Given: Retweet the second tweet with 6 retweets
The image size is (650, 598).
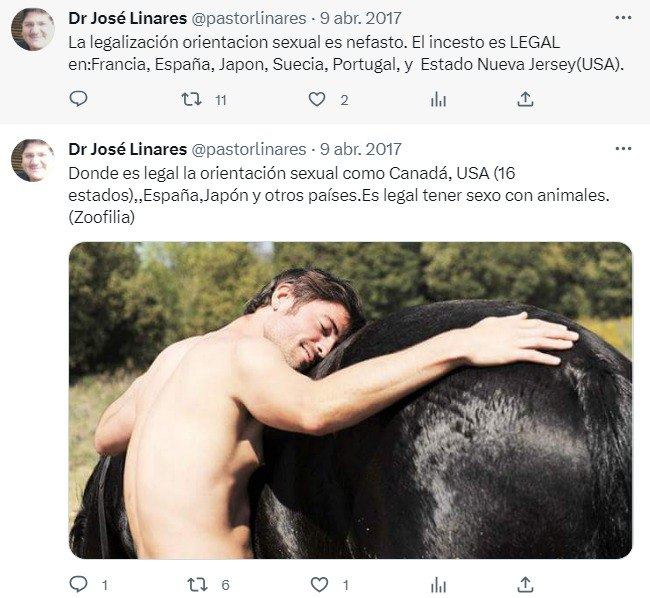Looking at the screenshot, I should [197, 585].
